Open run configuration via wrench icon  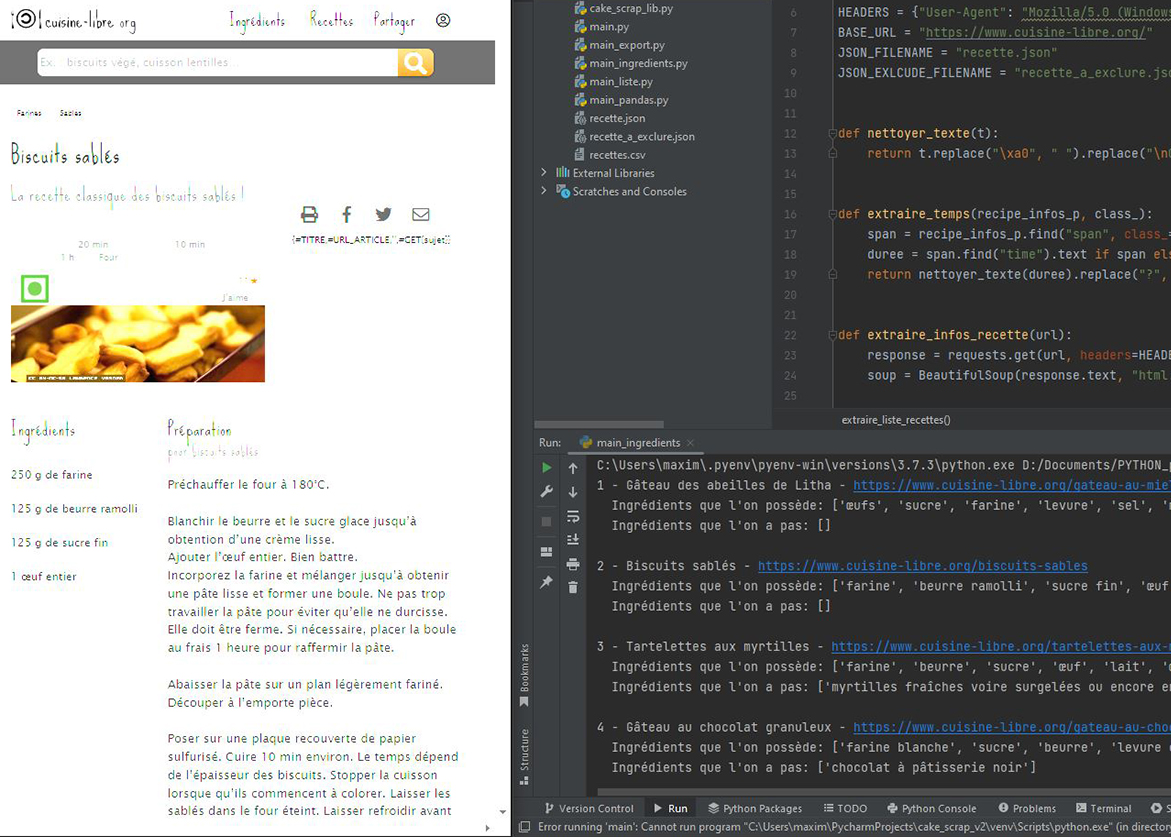click(546, 492)
